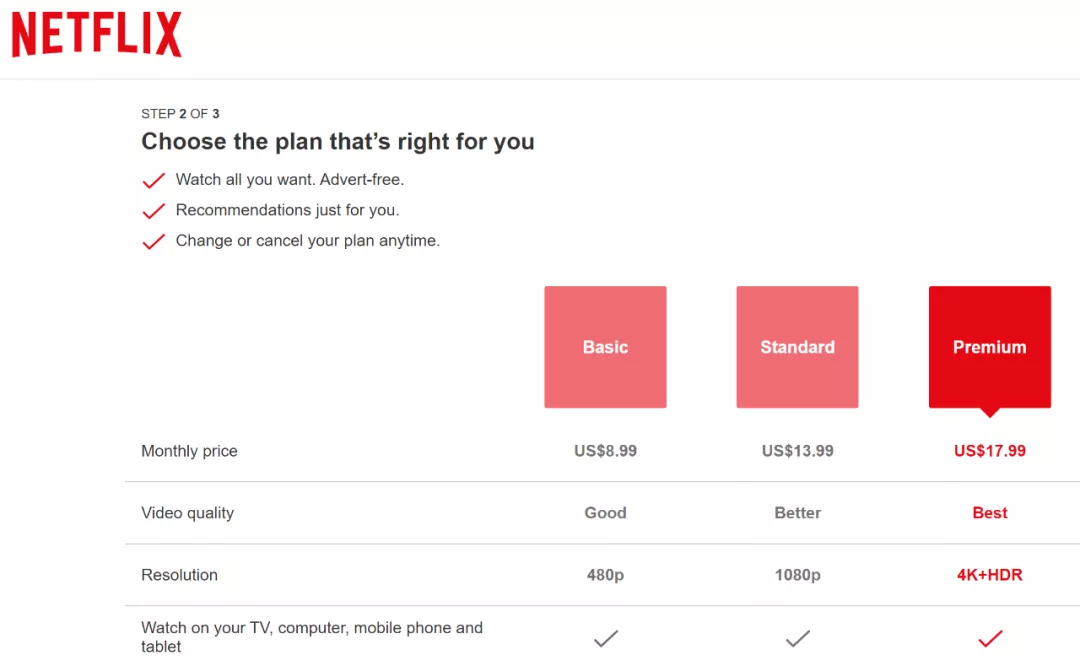Select the Basic plan tile
The image size is (1080, 661).
[x=605, y=347]
